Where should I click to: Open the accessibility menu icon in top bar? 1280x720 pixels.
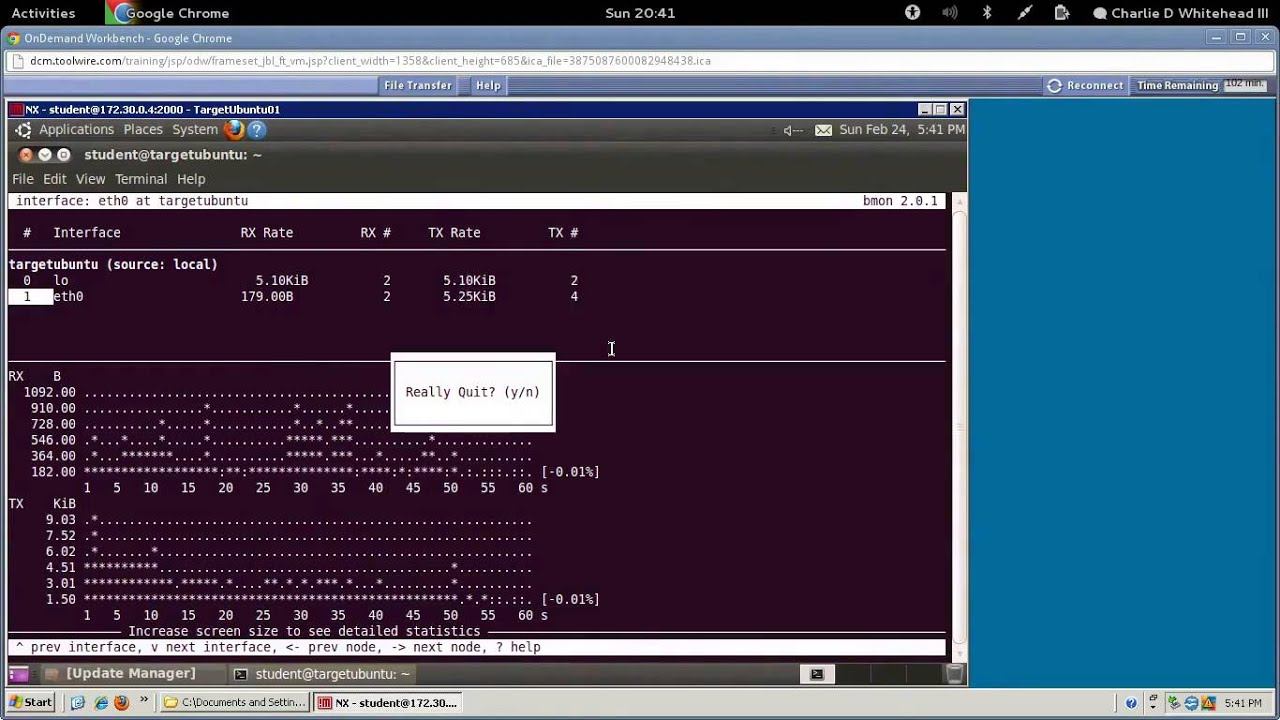click(x=912, y=13)
